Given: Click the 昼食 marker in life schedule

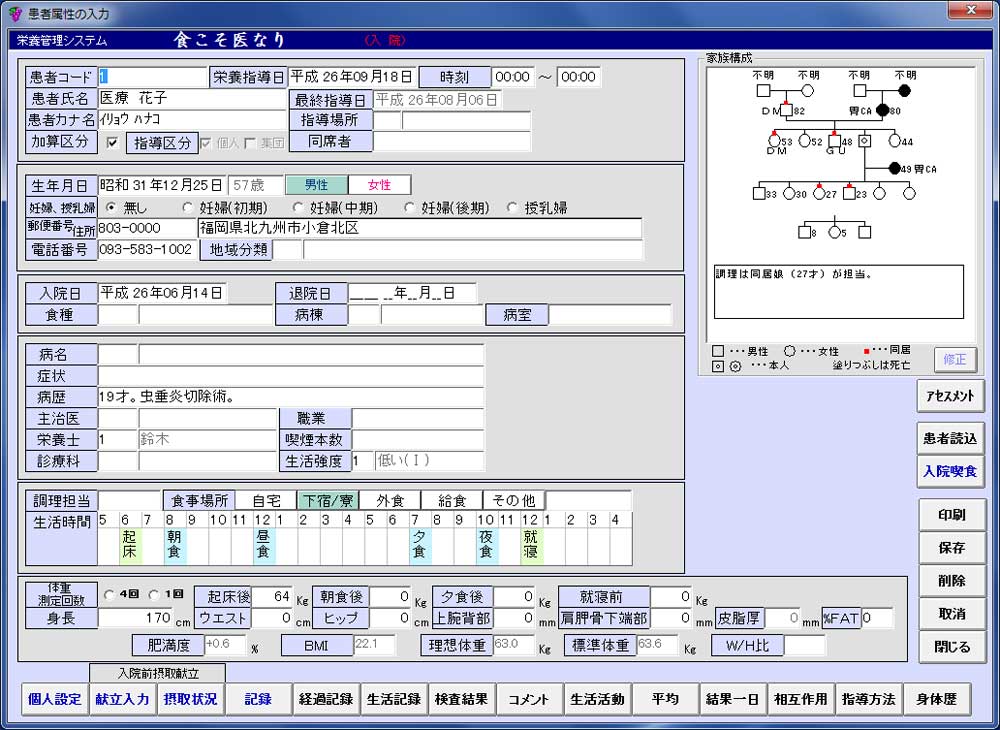Looking at the screenshot, I should (263, 544).
